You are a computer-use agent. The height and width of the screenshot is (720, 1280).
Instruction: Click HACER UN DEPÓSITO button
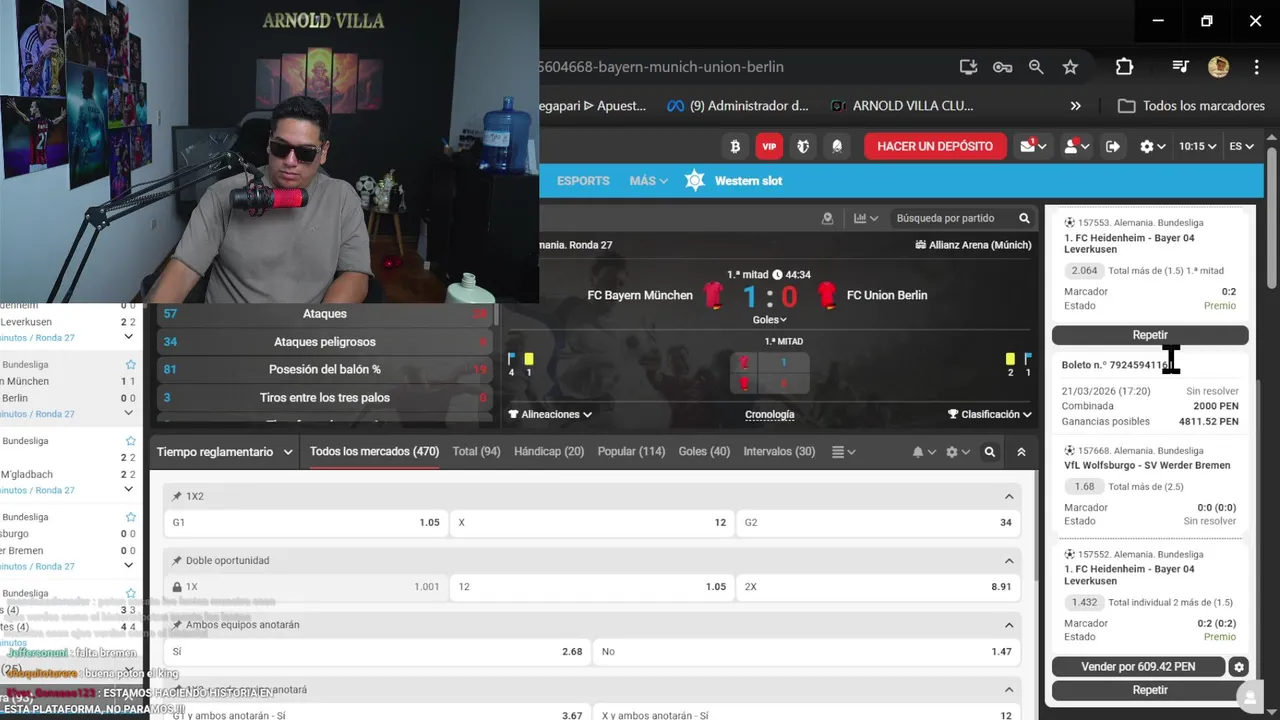tap(935, 146)
